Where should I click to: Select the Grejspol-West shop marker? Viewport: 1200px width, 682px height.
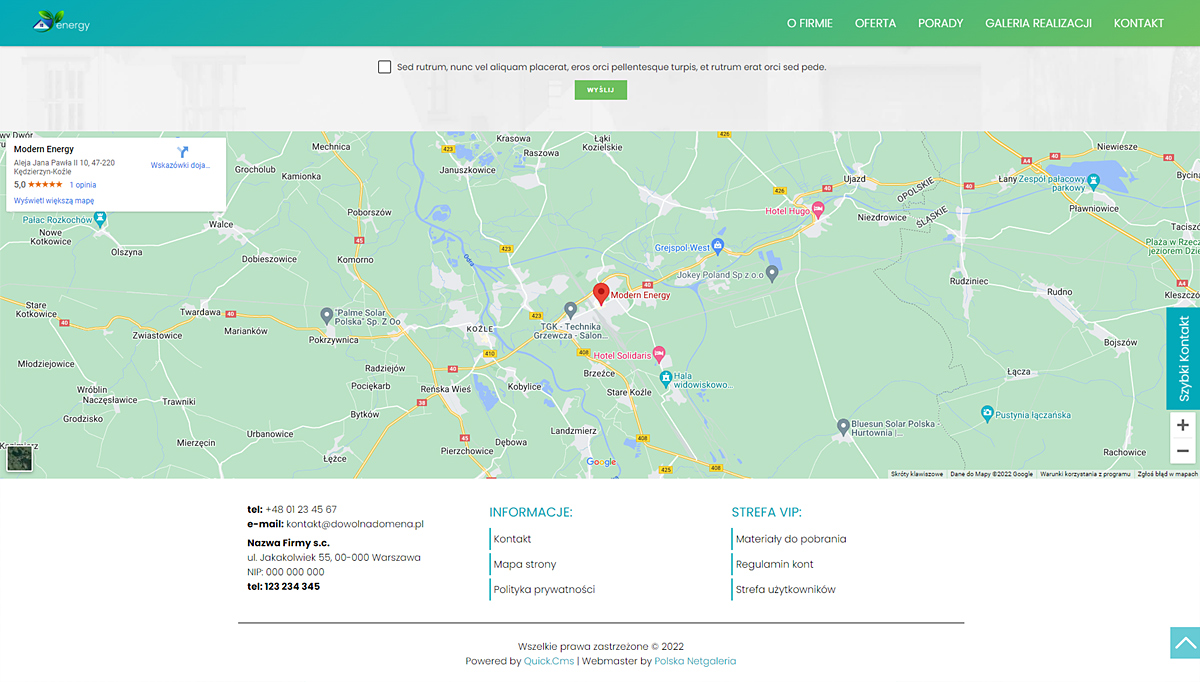[717, 246]
